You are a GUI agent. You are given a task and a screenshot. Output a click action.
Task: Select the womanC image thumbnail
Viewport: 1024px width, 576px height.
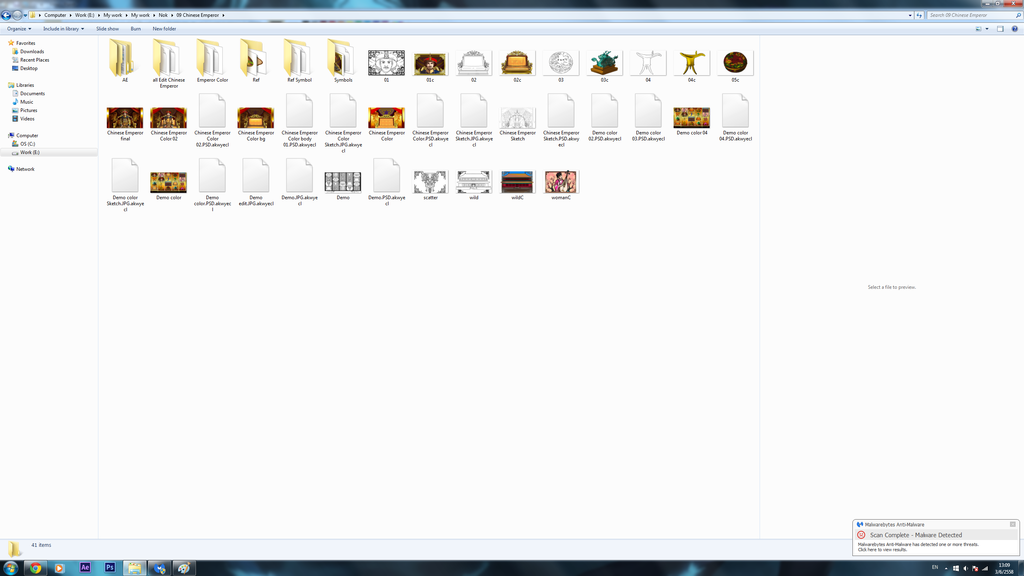561,184
